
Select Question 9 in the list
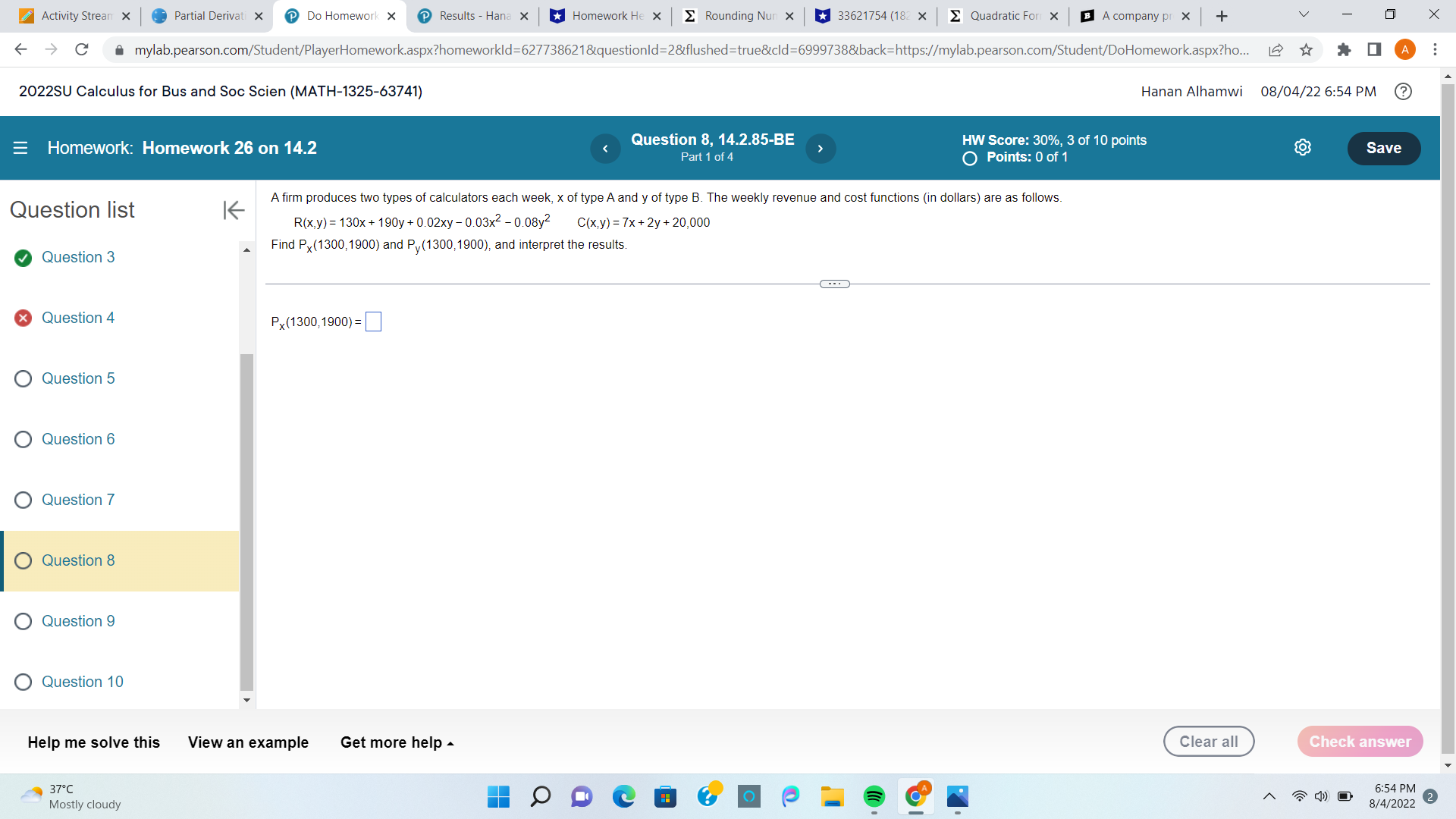pos(78,621)
